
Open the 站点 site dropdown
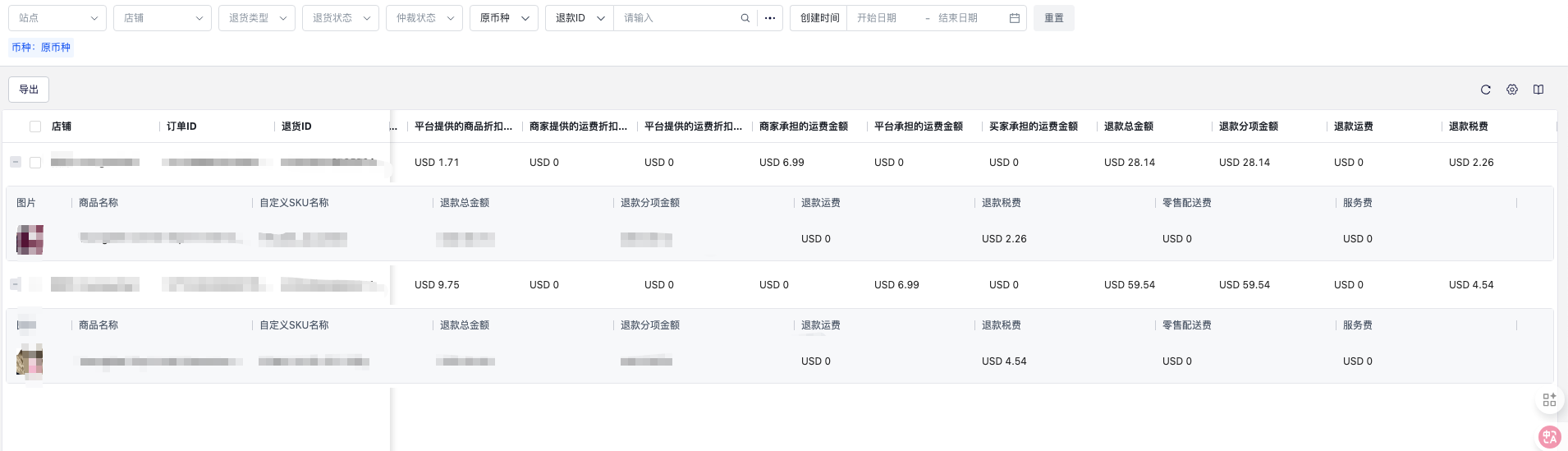coord(57,18)
